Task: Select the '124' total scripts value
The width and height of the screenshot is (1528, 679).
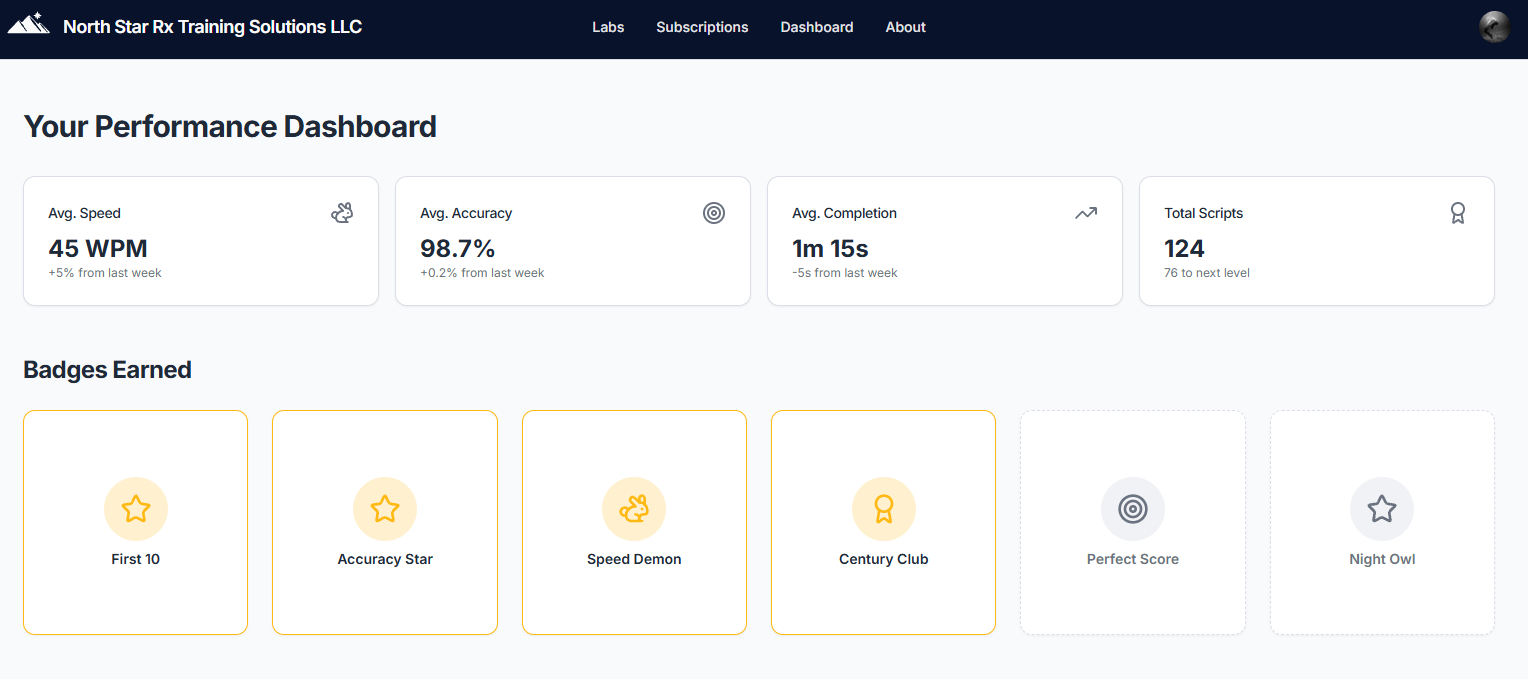Action: click(x=1184, y=248)
